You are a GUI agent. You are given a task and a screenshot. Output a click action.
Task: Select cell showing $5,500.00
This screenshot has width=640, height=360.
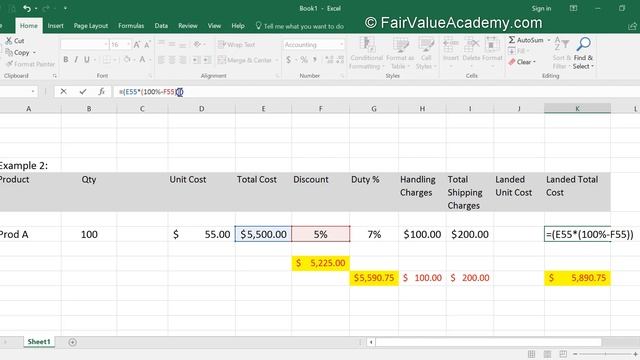263,234
